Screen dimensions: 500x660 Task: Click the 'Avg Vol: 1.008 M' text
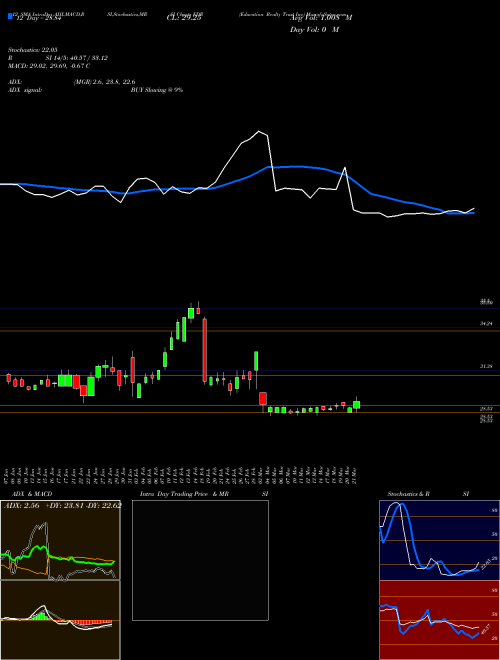point(321,18)
